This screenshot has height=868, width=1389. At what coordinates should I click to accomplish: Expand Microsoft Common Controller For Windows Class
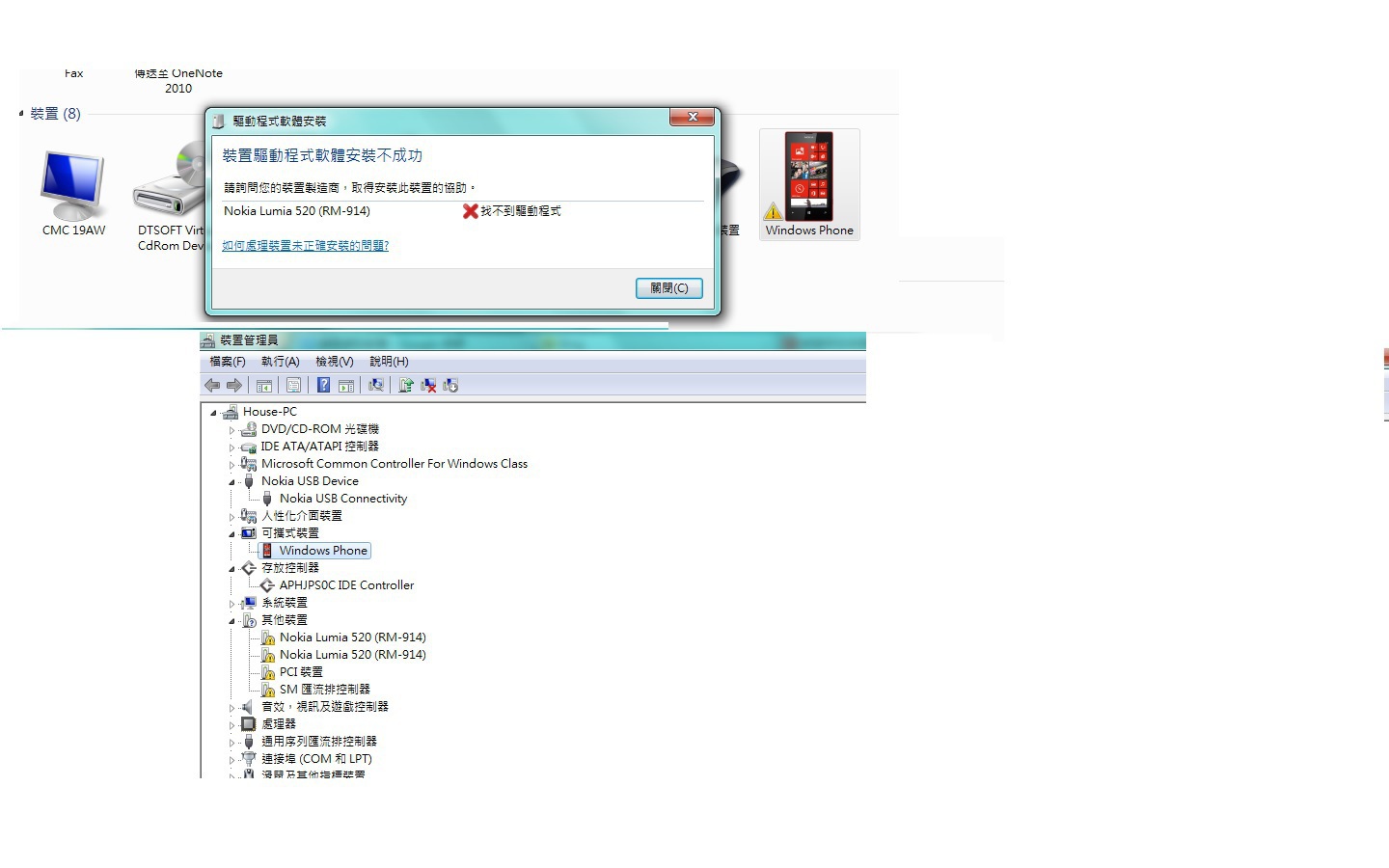231,465
